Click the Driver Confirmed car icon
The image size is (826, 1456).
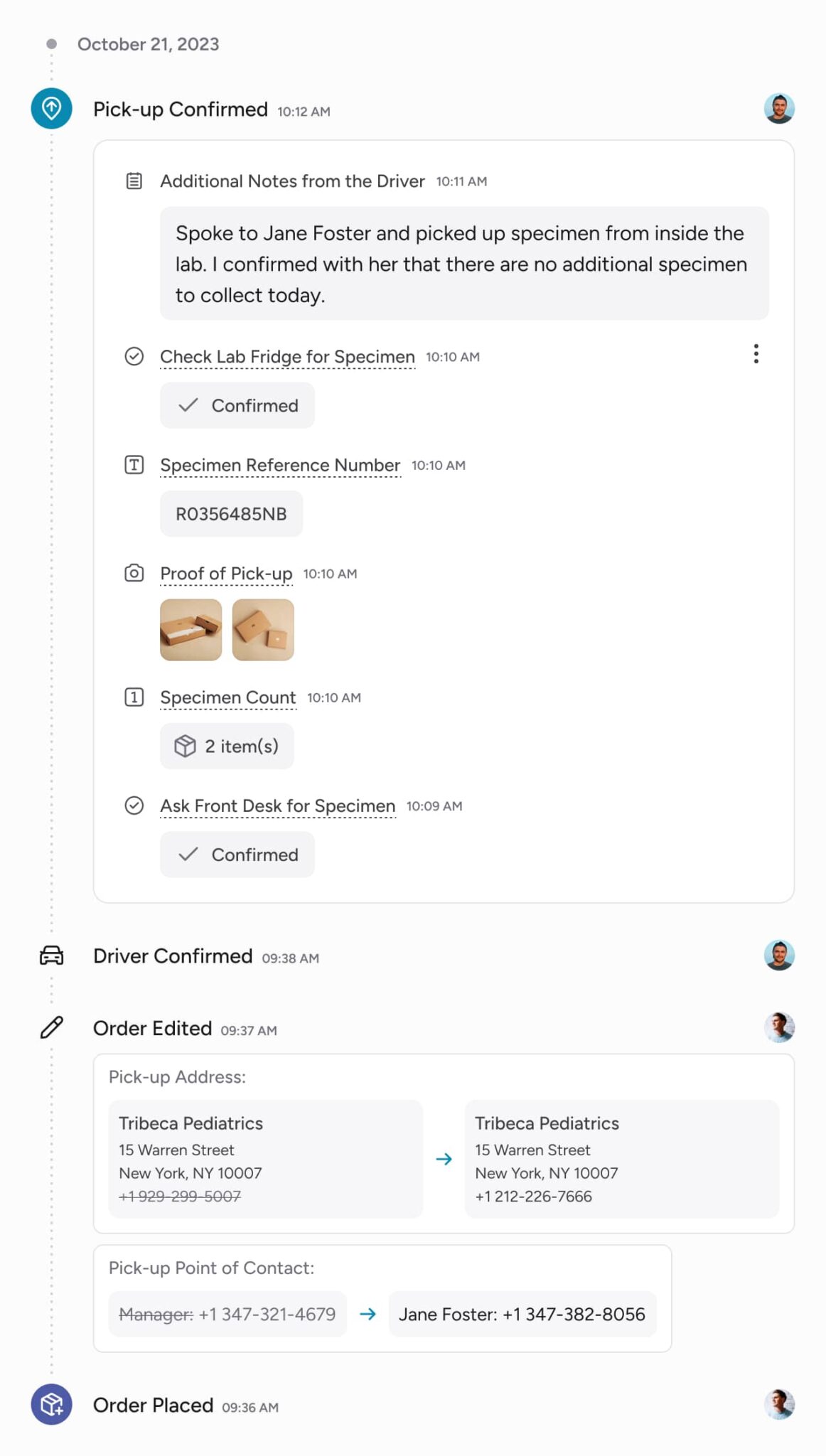pyautogui.click(x=51, y=955)
